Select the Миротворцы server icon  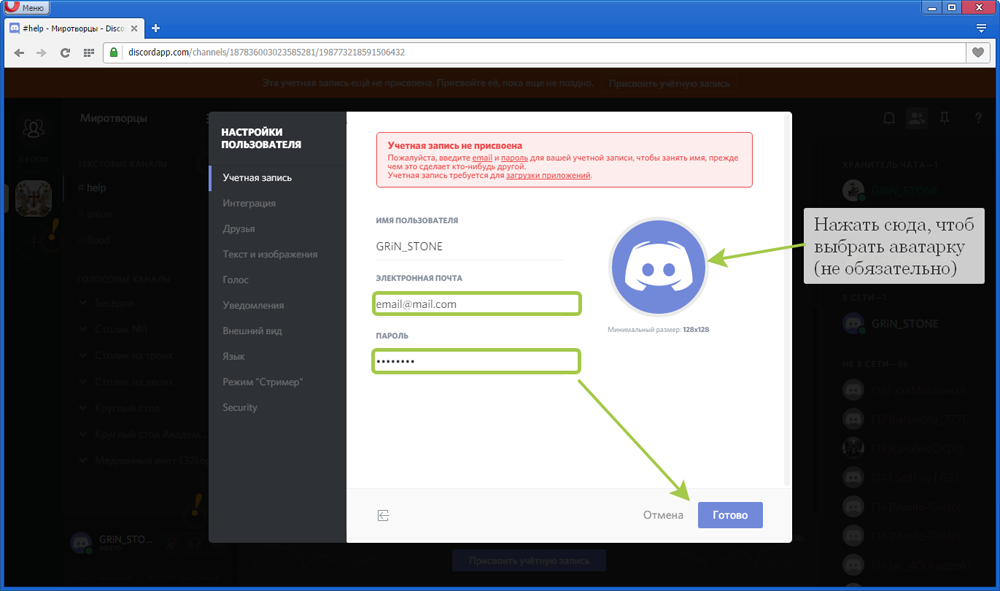point(33,198)
